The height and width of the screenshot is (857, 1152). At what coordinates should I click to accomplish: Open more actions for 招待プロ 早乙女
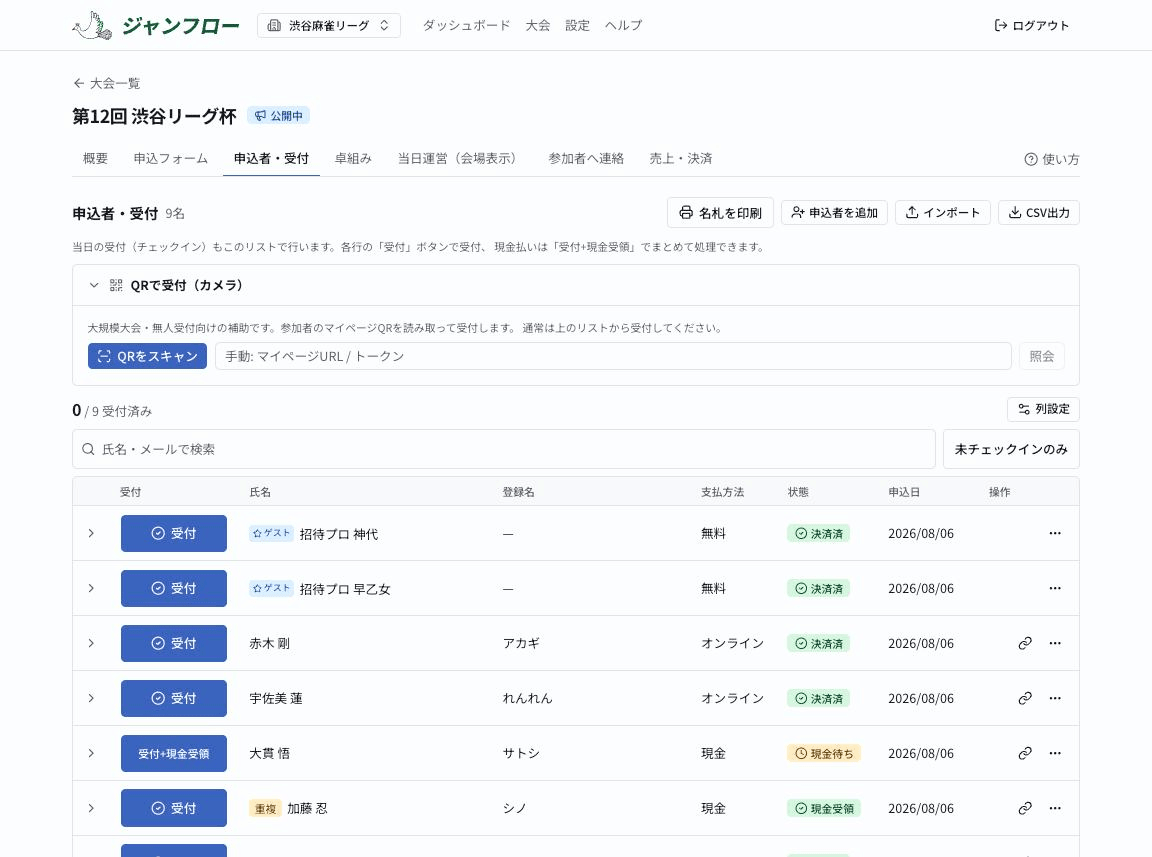click(x=1055, y=588)
